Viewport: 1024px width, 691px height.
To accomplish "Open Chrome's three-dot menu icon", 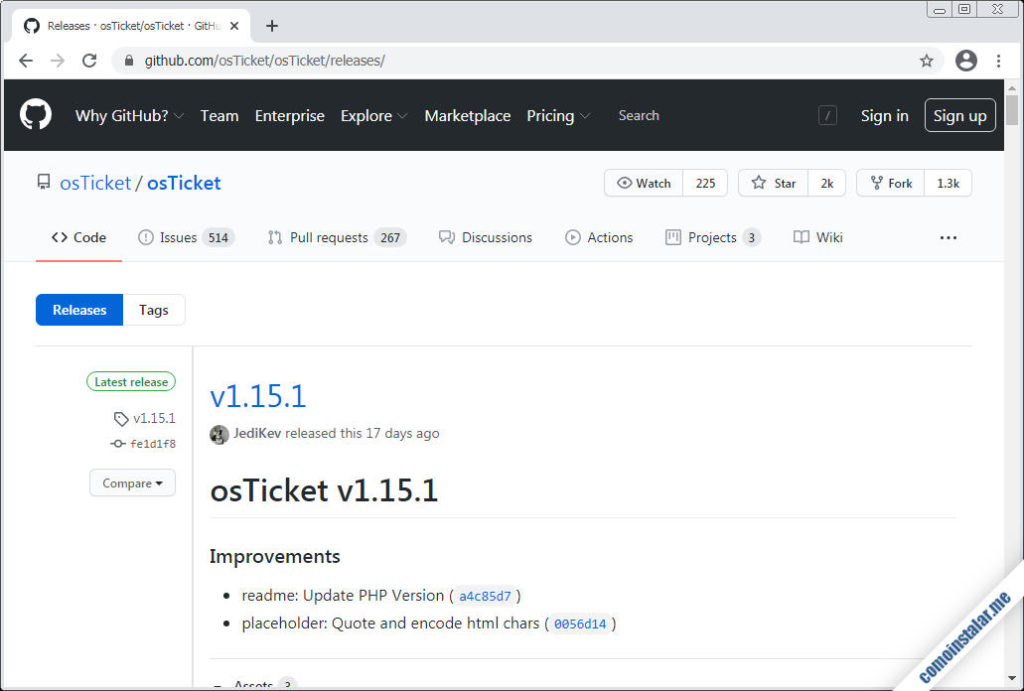I will click(x=999, y=60).
